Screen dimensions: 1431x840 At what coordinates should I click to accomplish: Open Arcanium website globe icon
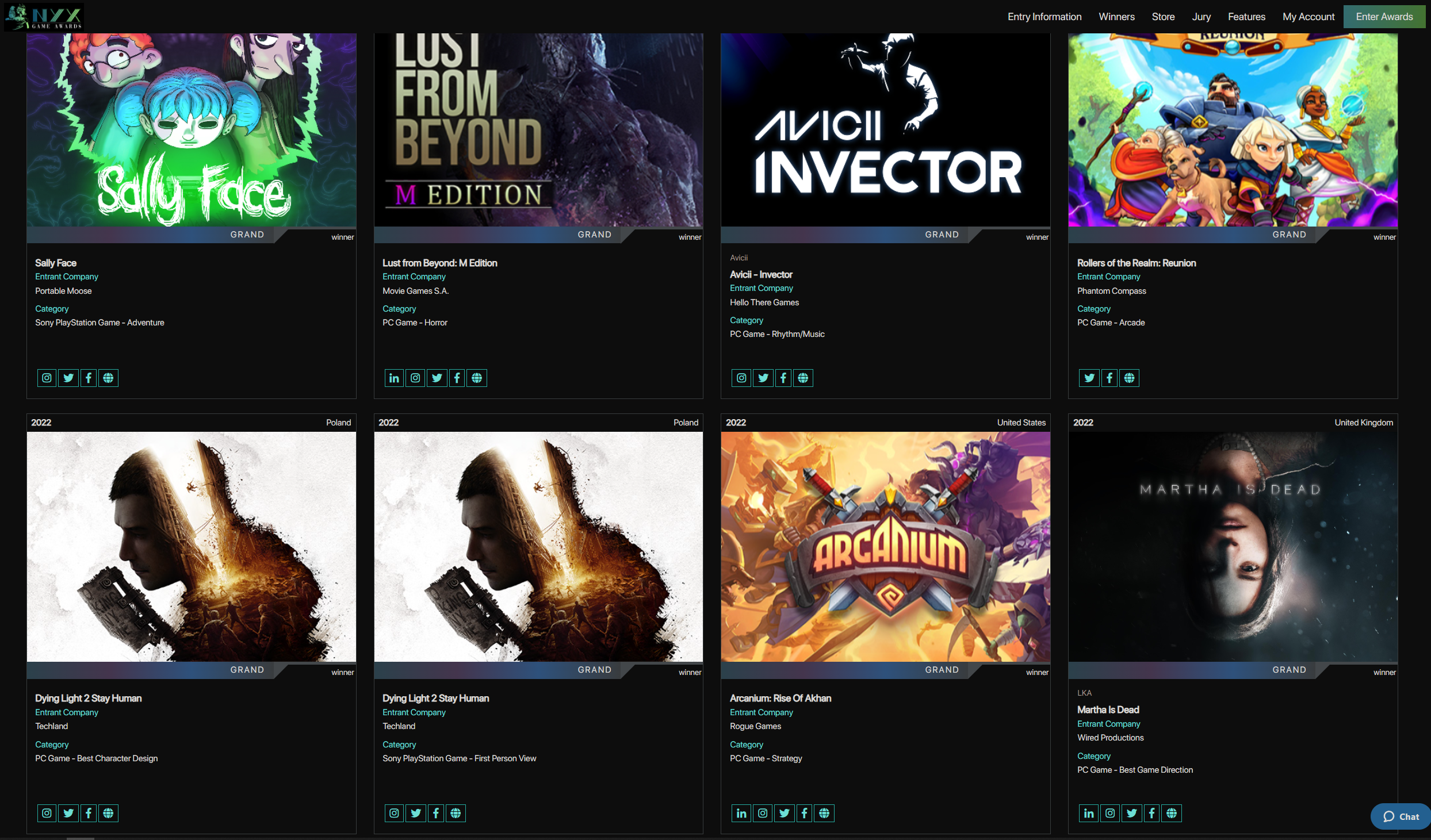pyautogui.click(x=824, y=813)
